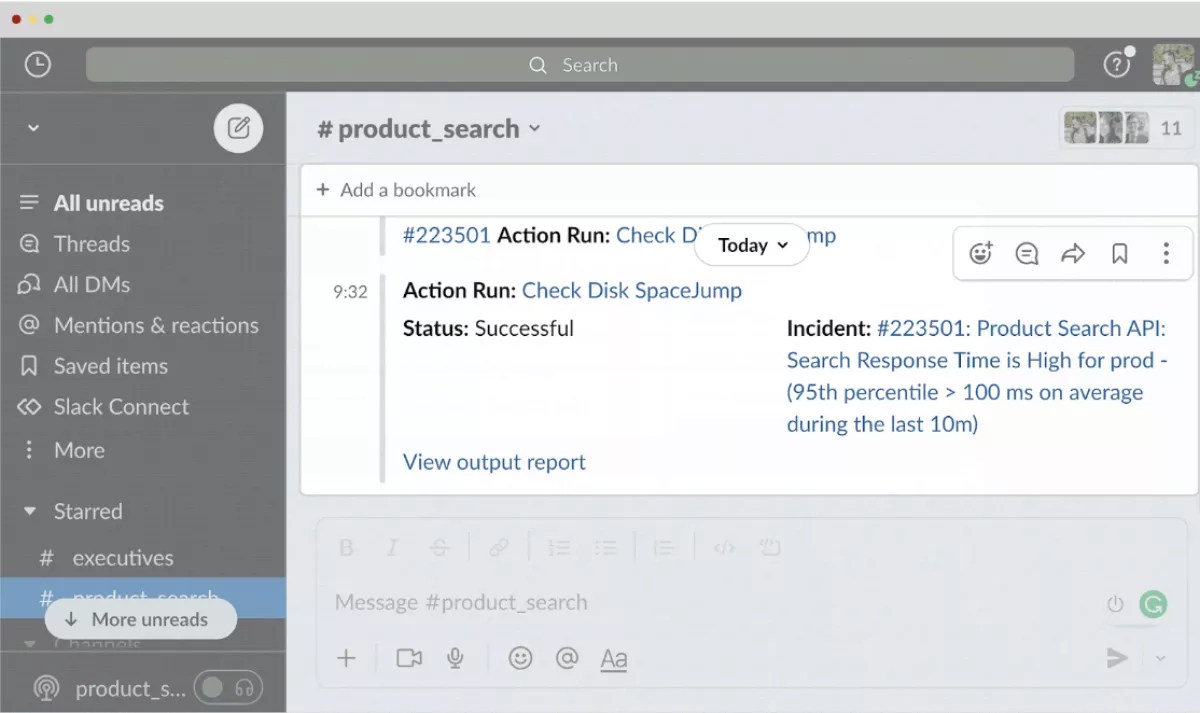
Task: Click the Search bar at the top
Action: click(580, 64)
